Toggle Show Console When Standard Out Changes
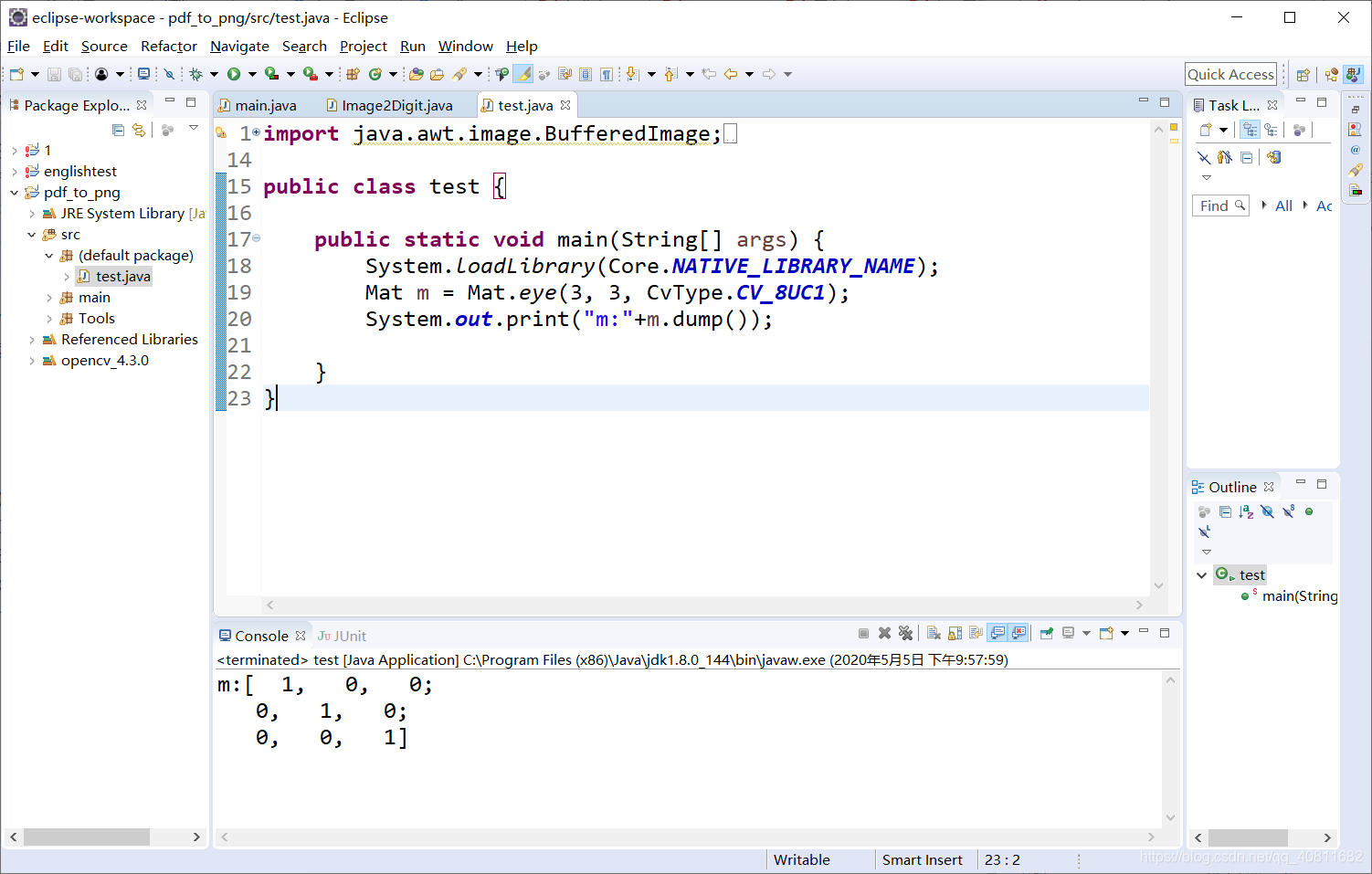This screenshot has height=874, width=1372. tap(996, 633)
